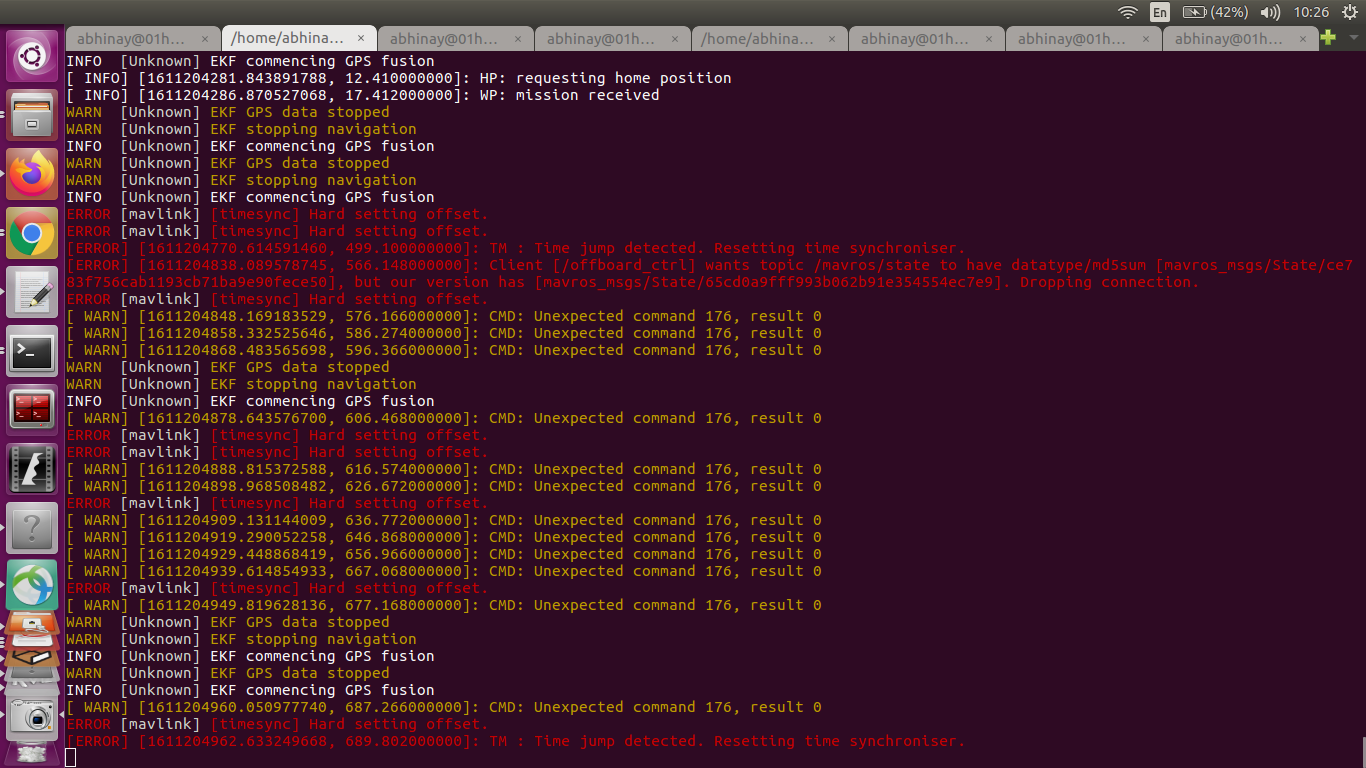Open the red Terminator launcher icon

pos(32,410)
